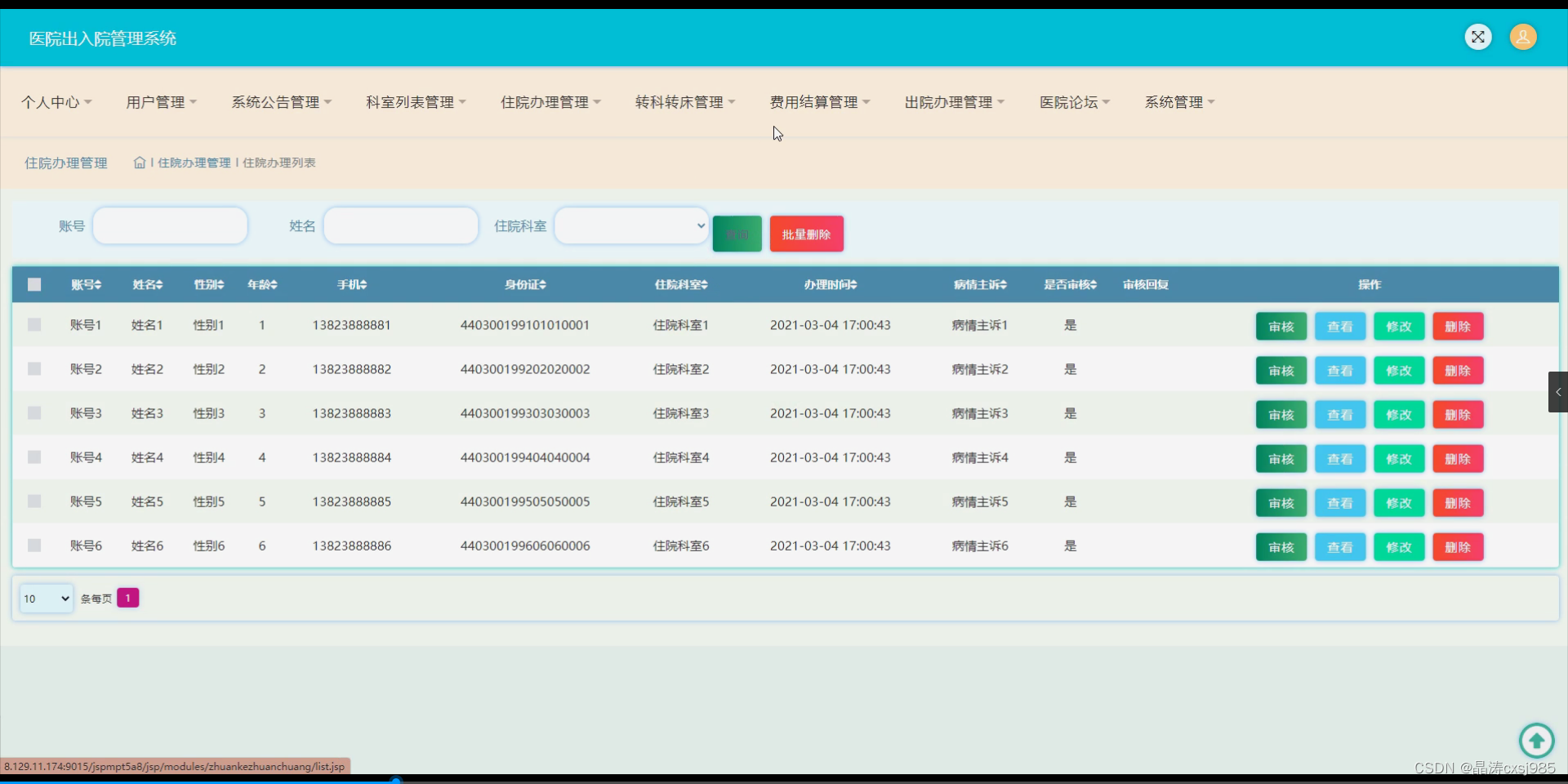Check the row checkbox for 账号2
1568x784 pixels.
tap(34, 369)
